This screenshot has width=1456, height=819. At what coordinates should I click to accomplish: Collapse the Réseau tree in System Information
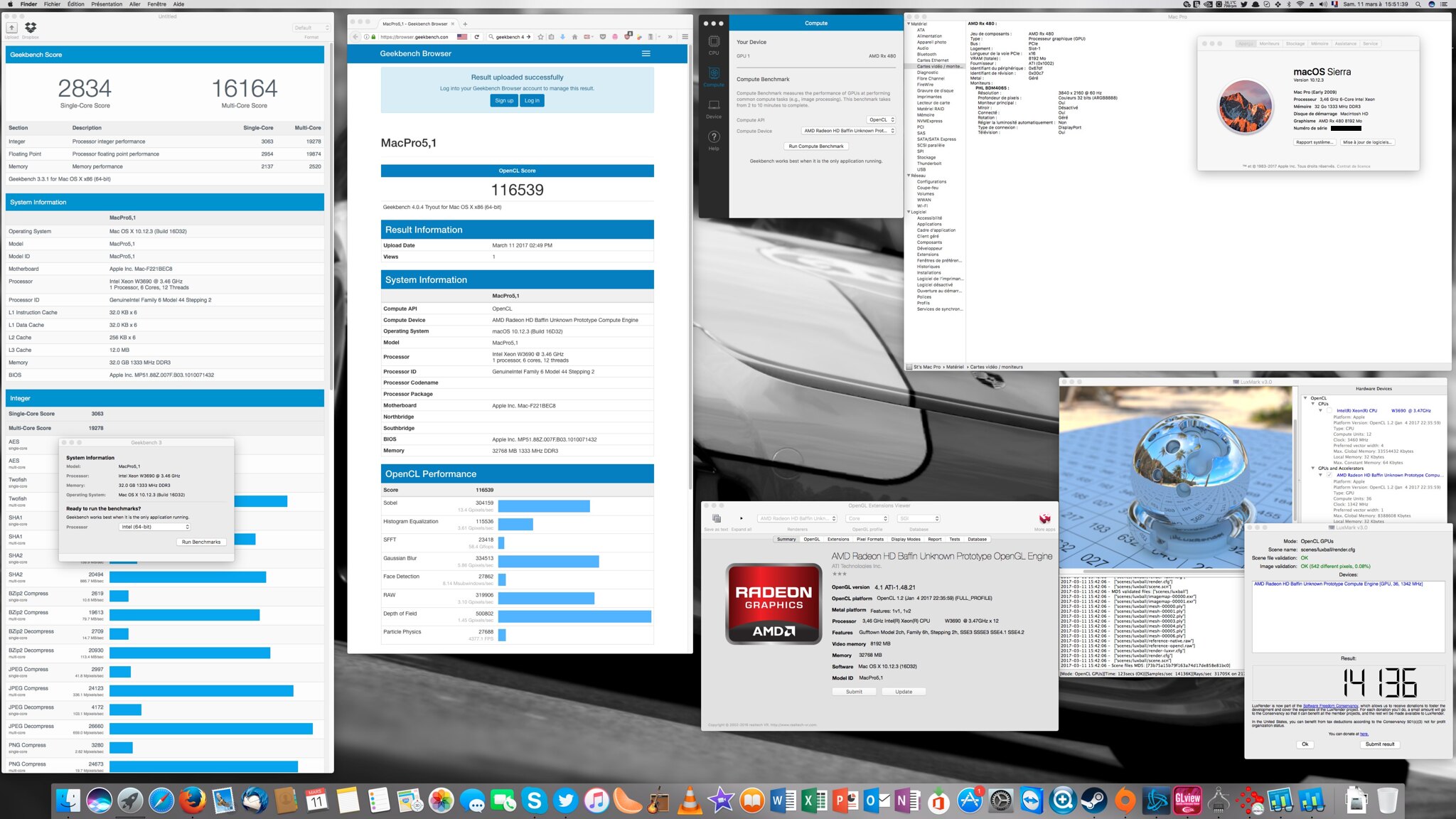(909, 176)
